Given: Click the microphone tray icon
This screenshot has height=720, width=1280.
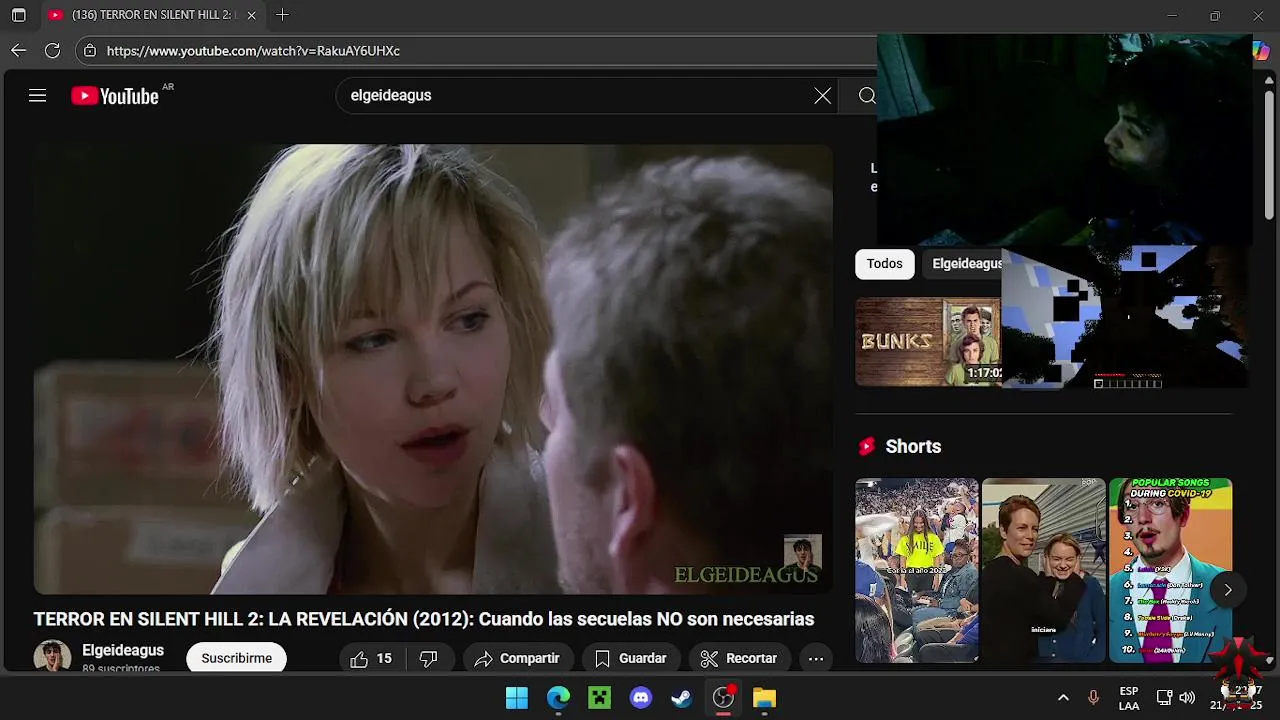Looking at the screenshot, I should tap(1093, 698).
